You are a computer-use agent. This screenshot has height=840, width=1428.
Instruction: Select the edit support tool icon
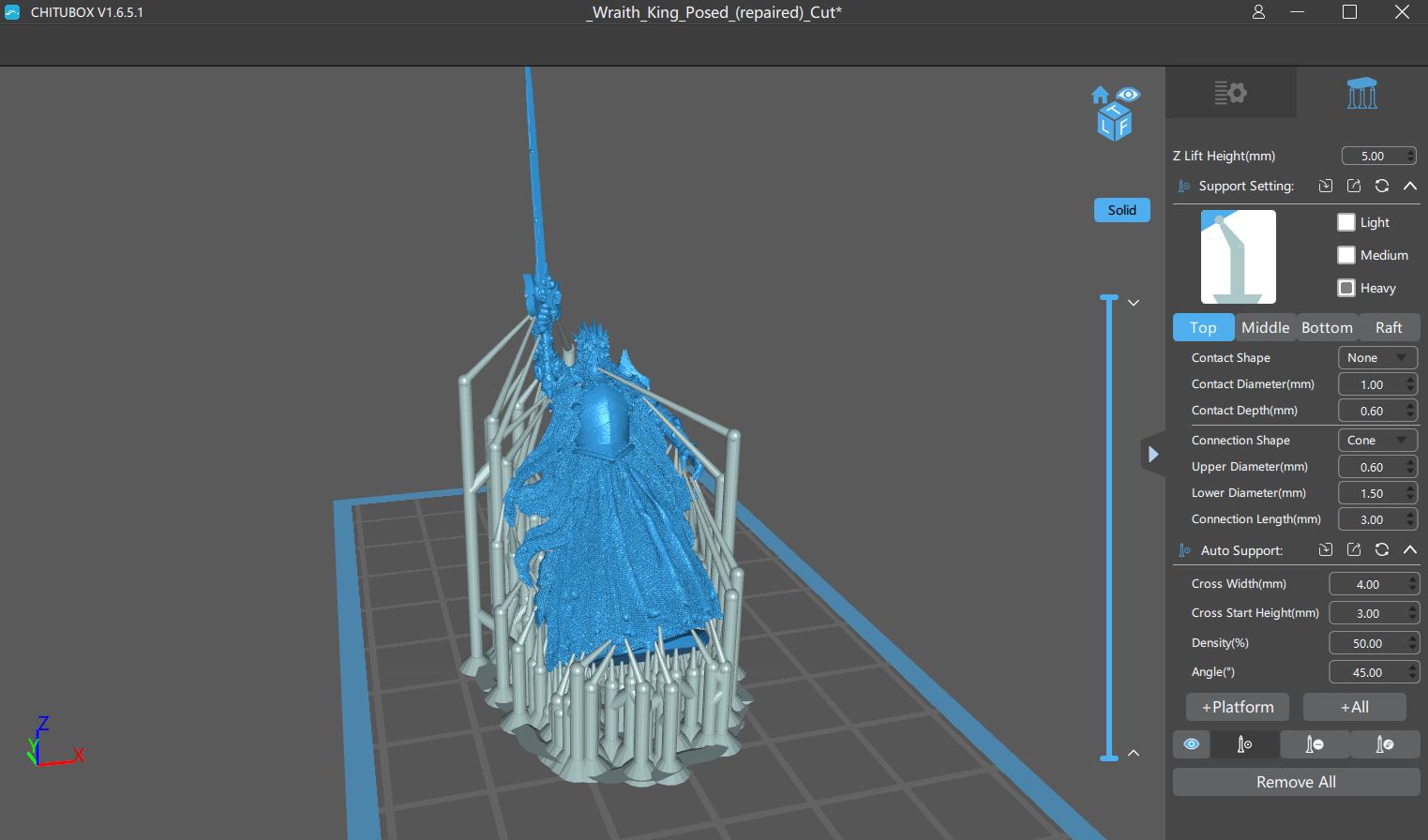point(1384,744)
